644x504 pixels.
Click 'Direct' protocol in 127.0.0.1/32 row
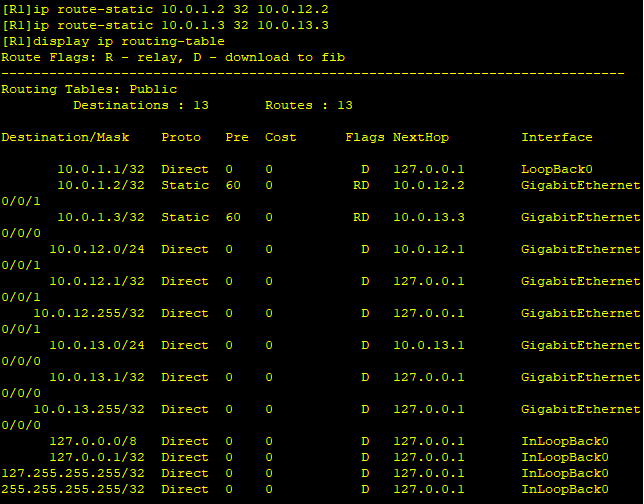coord(185,458)
